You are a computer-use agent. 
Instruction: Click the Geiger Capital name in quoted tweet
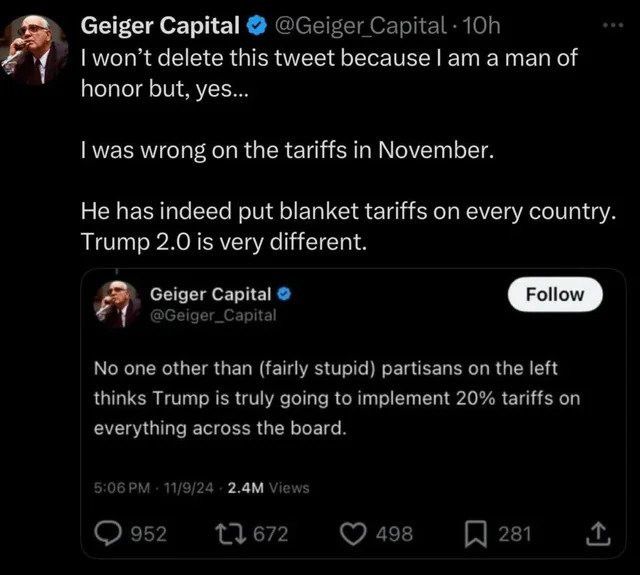(210, 294)
